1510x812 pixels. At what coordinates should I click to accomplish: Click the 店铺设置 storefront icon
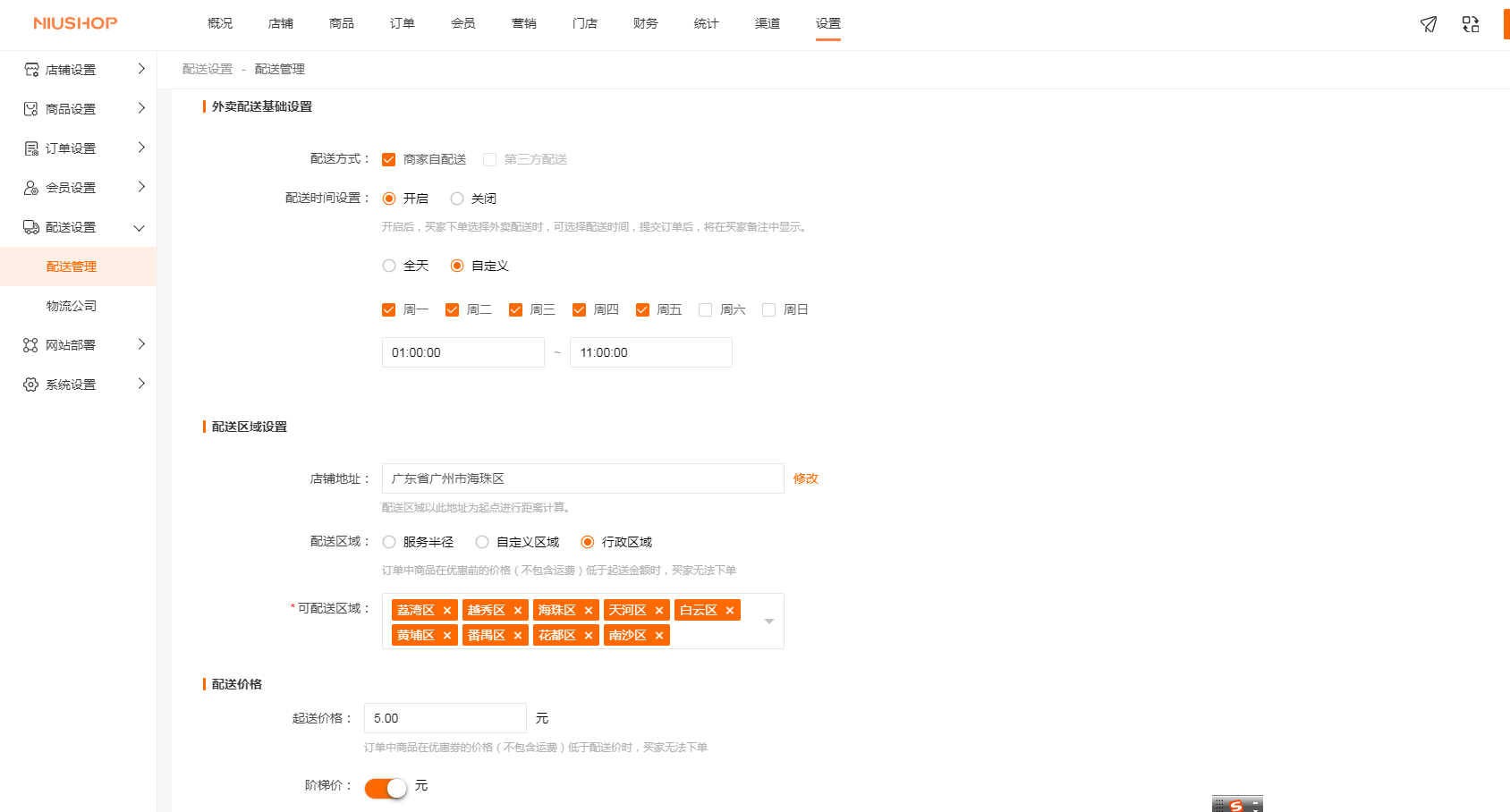[x=30, y=69]
